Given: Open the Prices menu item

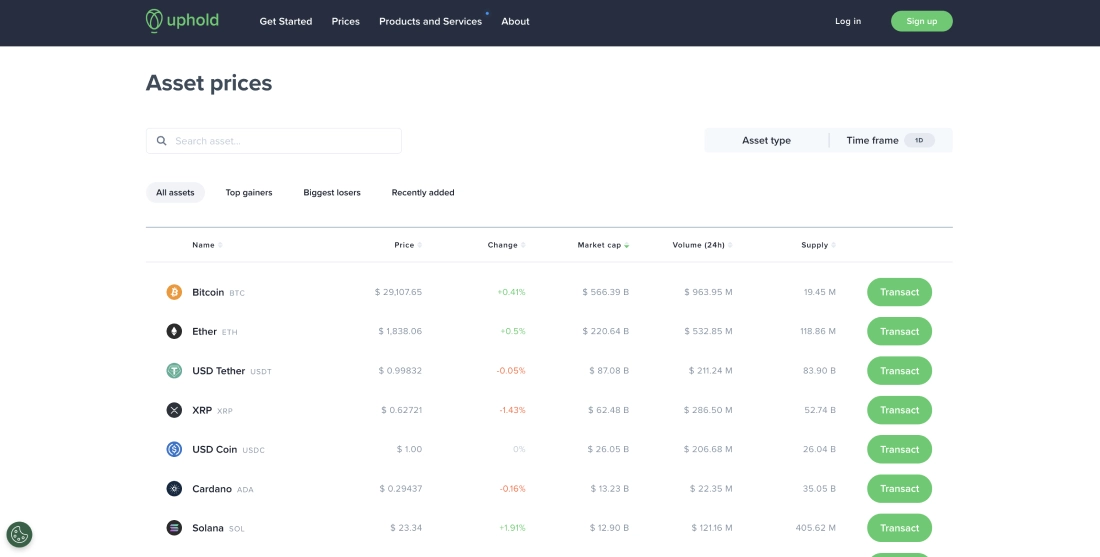Looking at the screenshot, I should (345, 21).
